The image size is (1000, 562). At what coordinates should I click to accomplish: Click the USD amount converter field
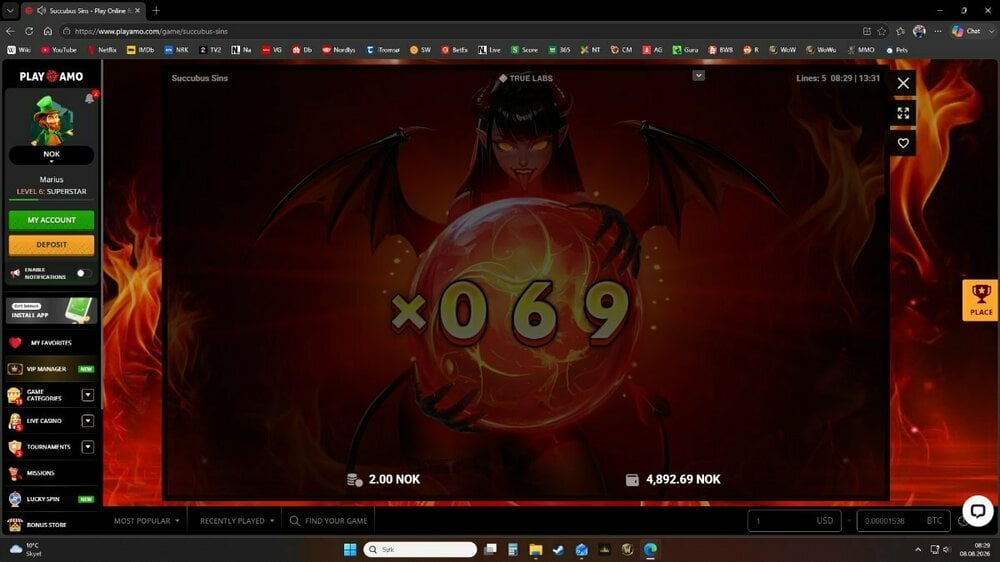[x=794, y=521]
